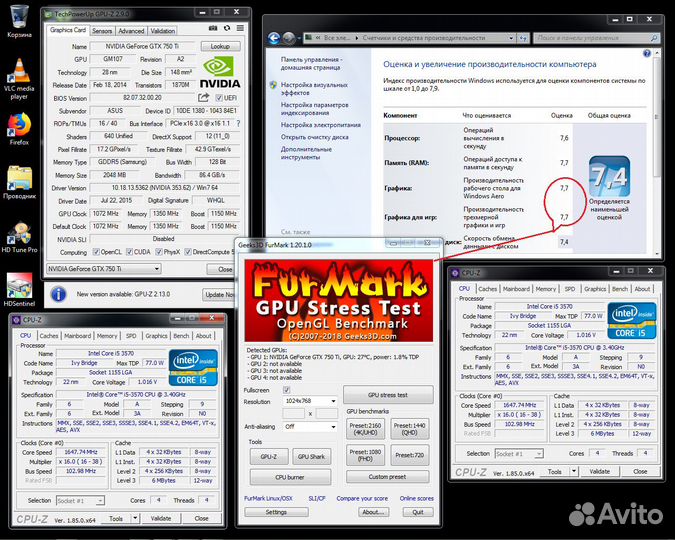This screenshot has width=675, height=540.
Task: Launch VLC media player desktop icon
Action: click(x=19, y=78)
